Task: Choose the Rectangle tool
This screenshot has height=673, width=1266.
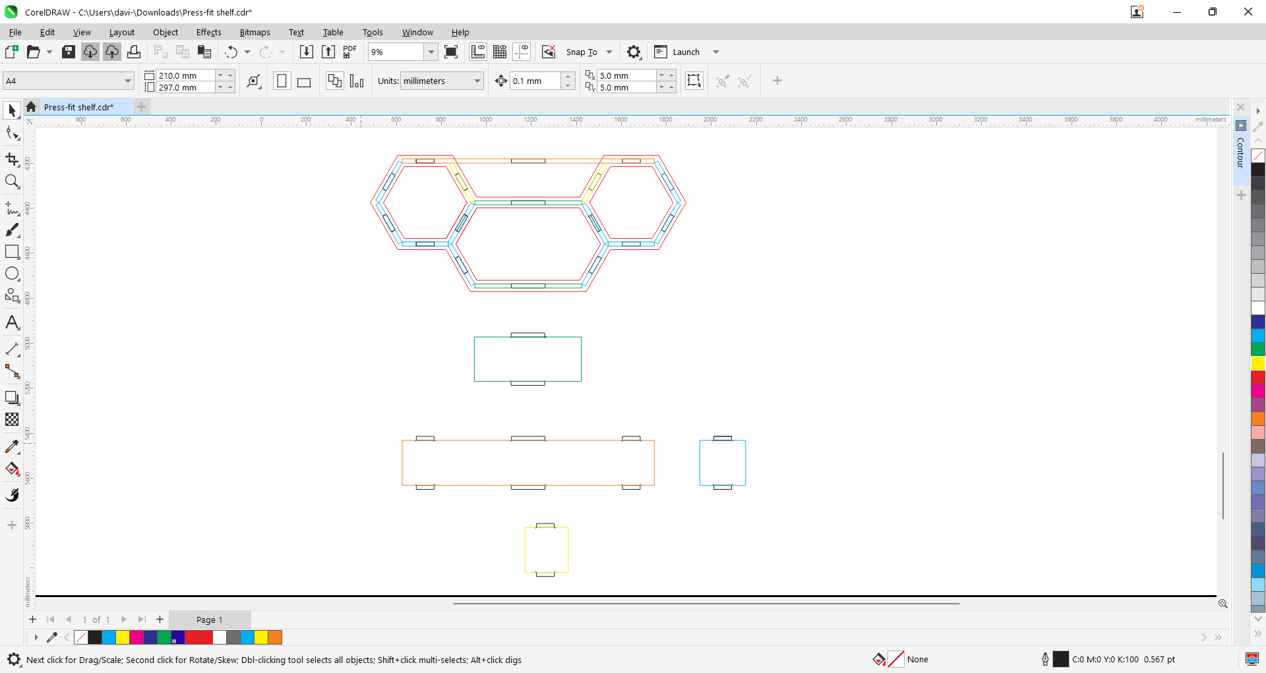Action: (12, 252)
